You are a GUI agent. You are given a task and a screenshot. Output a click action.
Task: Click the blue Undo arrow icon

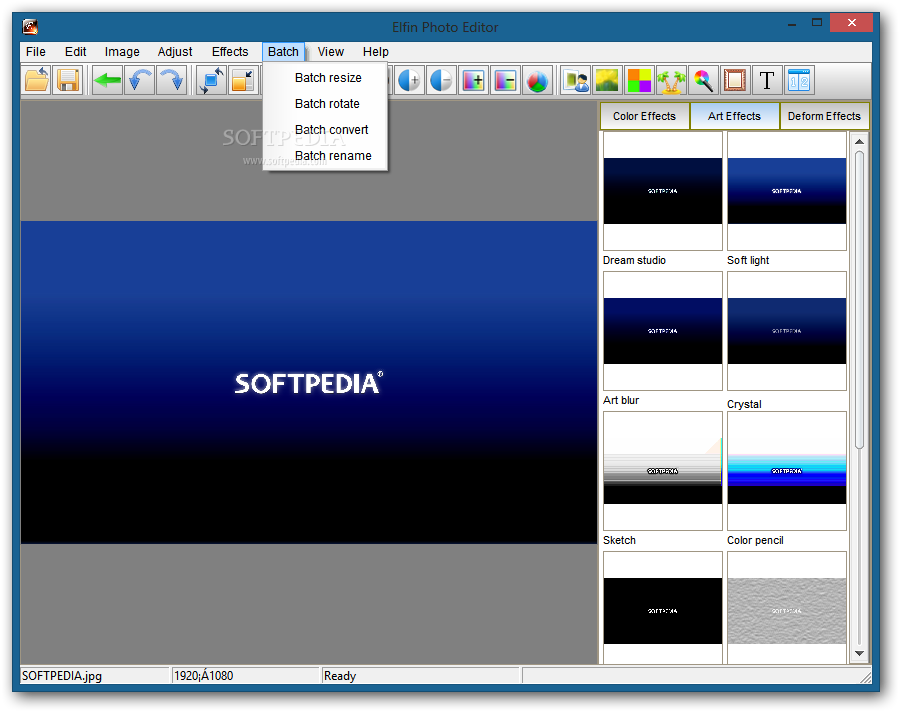coord(139,80)
